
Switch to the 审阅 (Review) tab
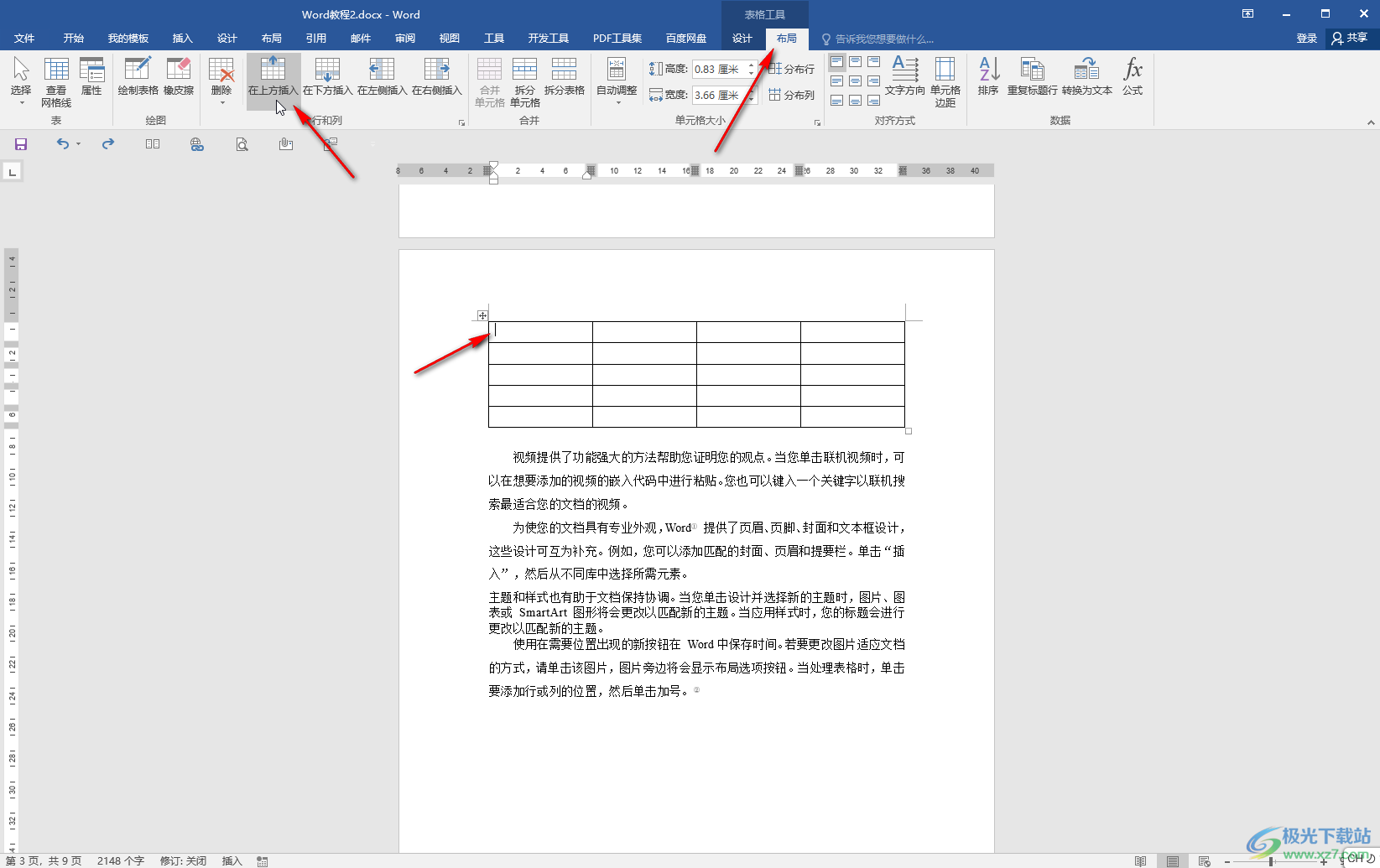tap(405, 39)
